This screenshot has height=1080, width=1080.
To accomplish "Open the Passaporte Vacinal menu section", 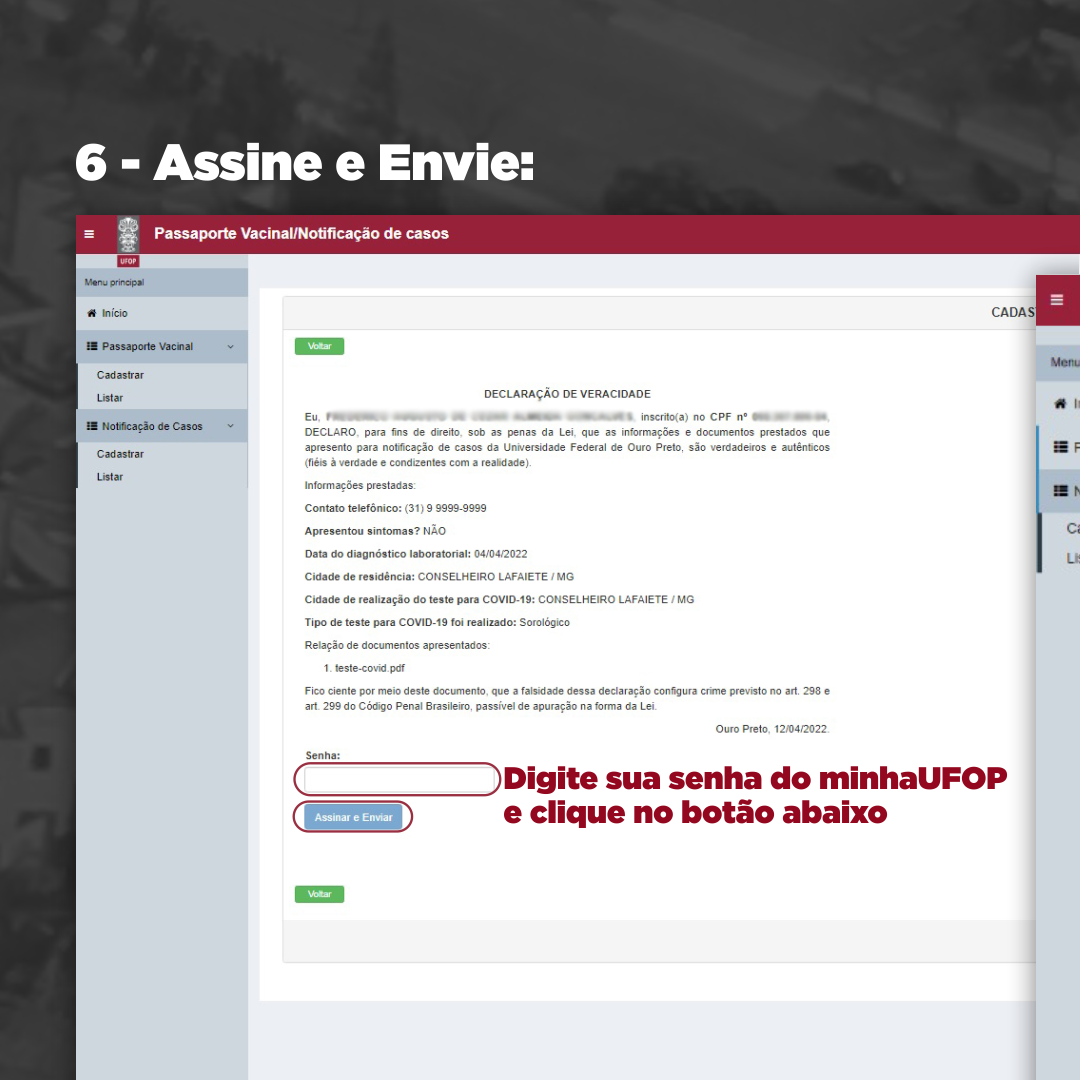I will (162, 346).
